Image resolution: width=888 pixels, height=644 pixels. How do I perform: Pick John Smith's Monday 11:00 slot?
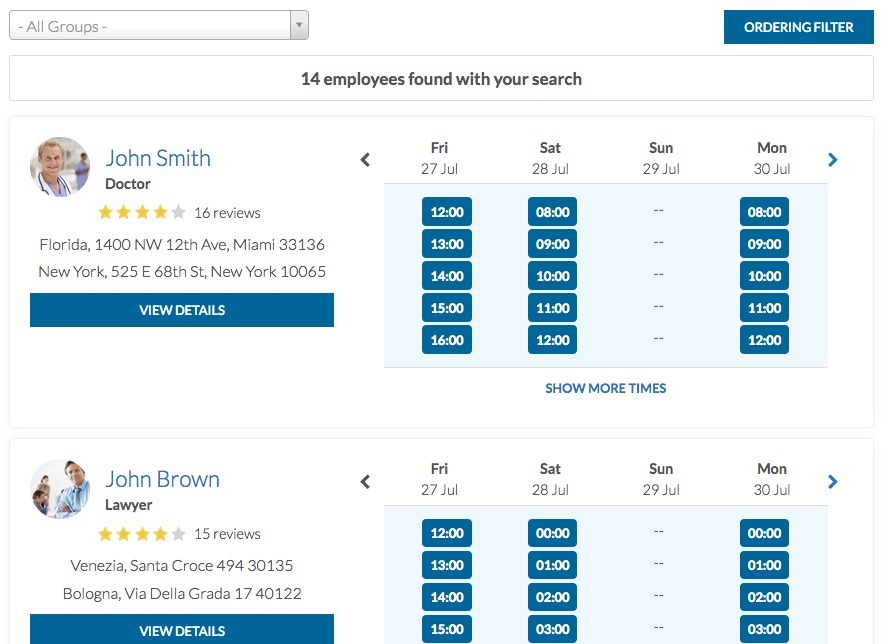pyautogui.click(x=764, y=308)
